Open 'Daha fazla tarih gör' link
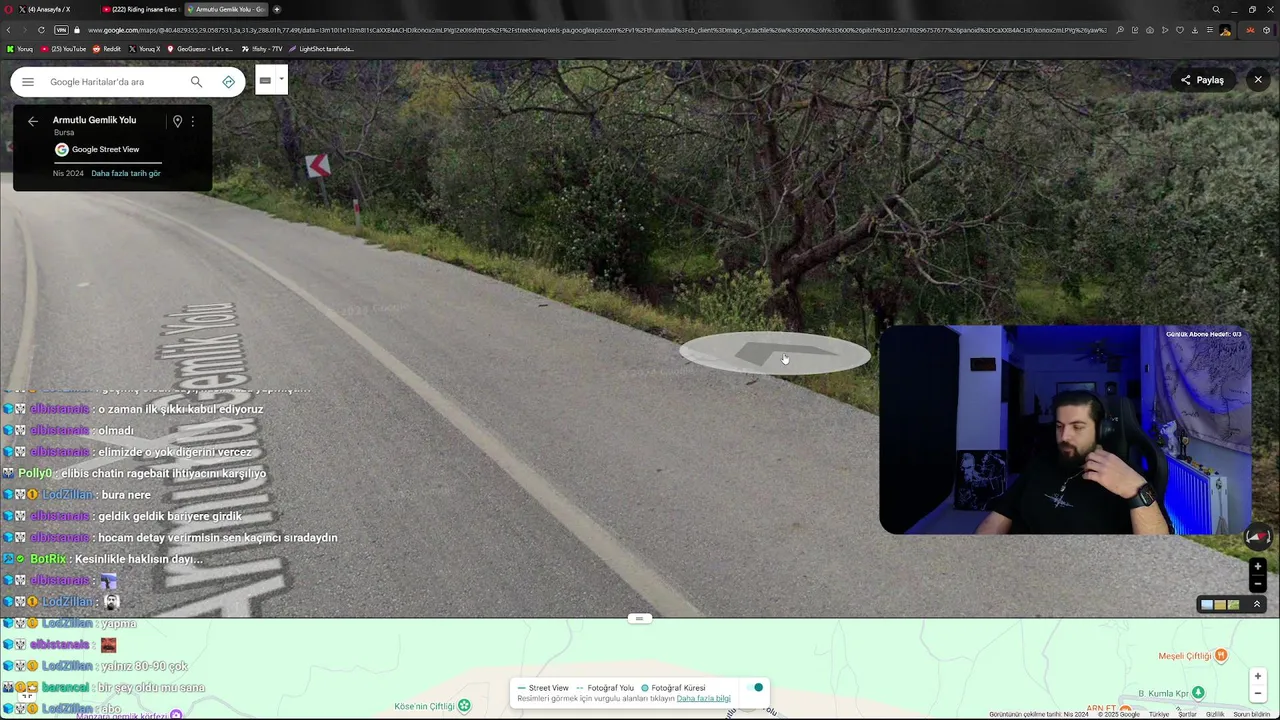The image size is (1280, 720). point(126,173)
